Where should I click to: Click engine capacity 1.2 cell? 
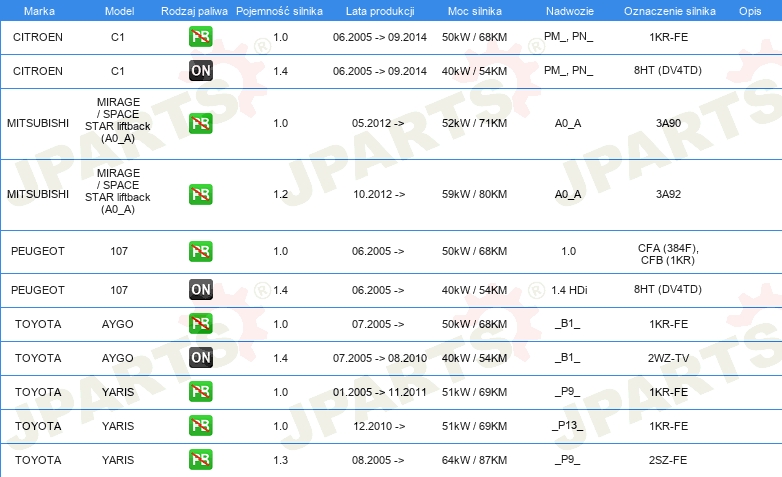[x=280, y=194]
